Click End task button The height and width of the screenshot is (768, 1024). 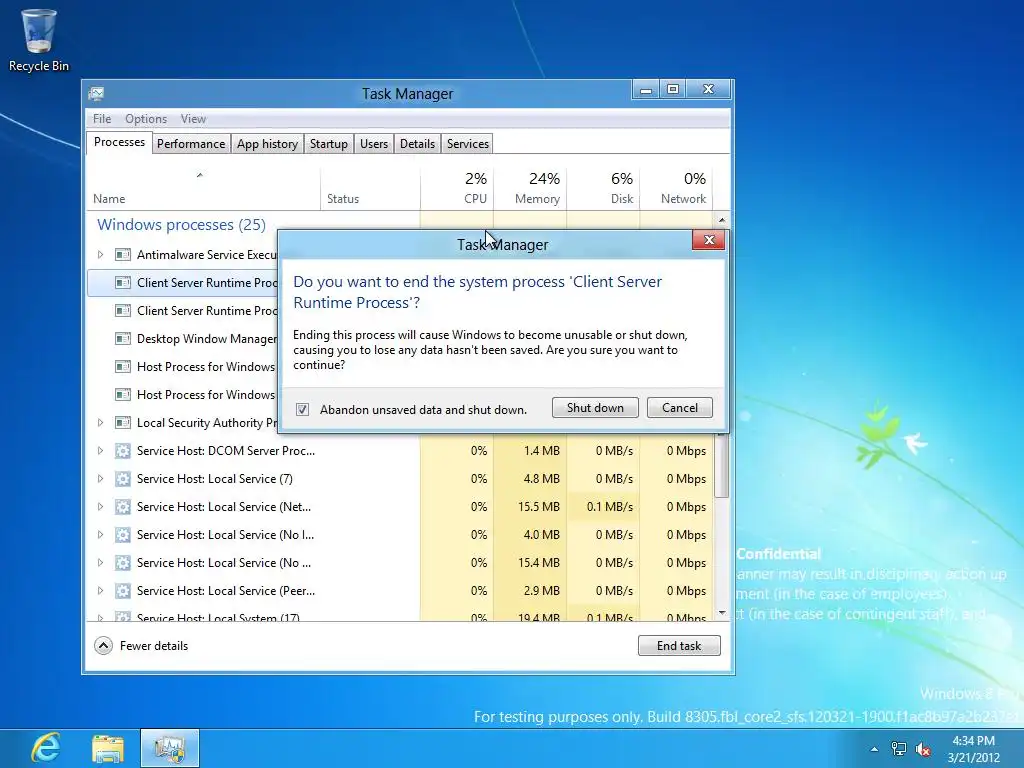[679, 646]
